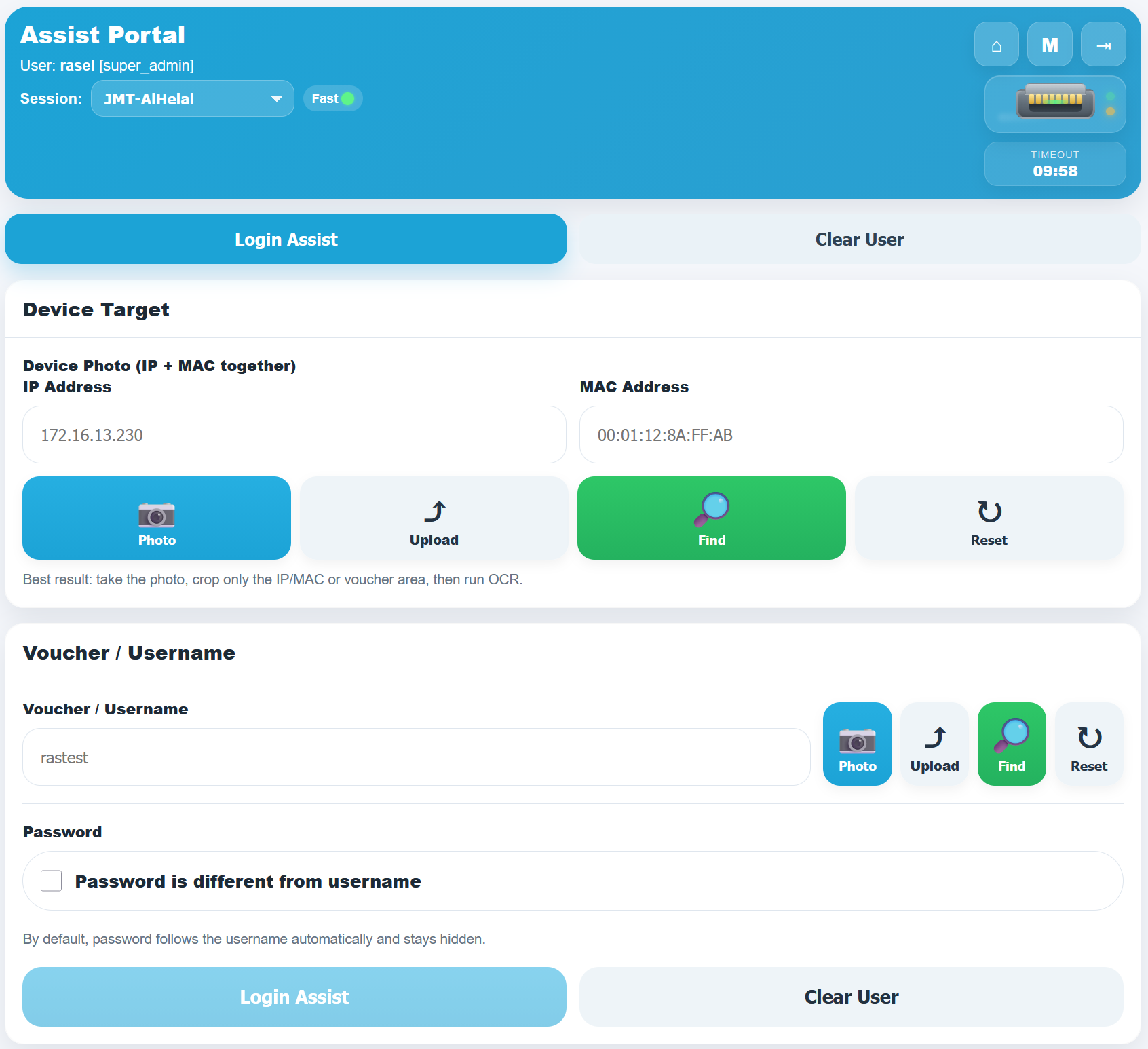Find the voucher username
Viewport: 1148px width, 1049px height.
(x=1012, y=744)
